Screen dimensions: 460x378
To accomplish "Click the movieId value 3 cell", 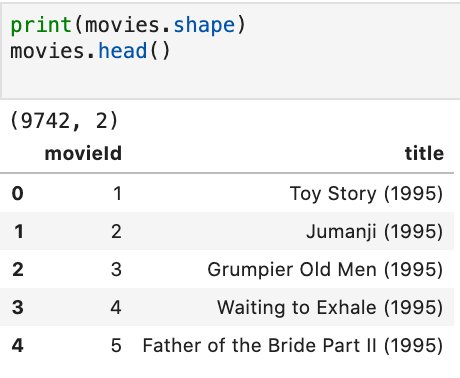I will (x=116, y=270).
